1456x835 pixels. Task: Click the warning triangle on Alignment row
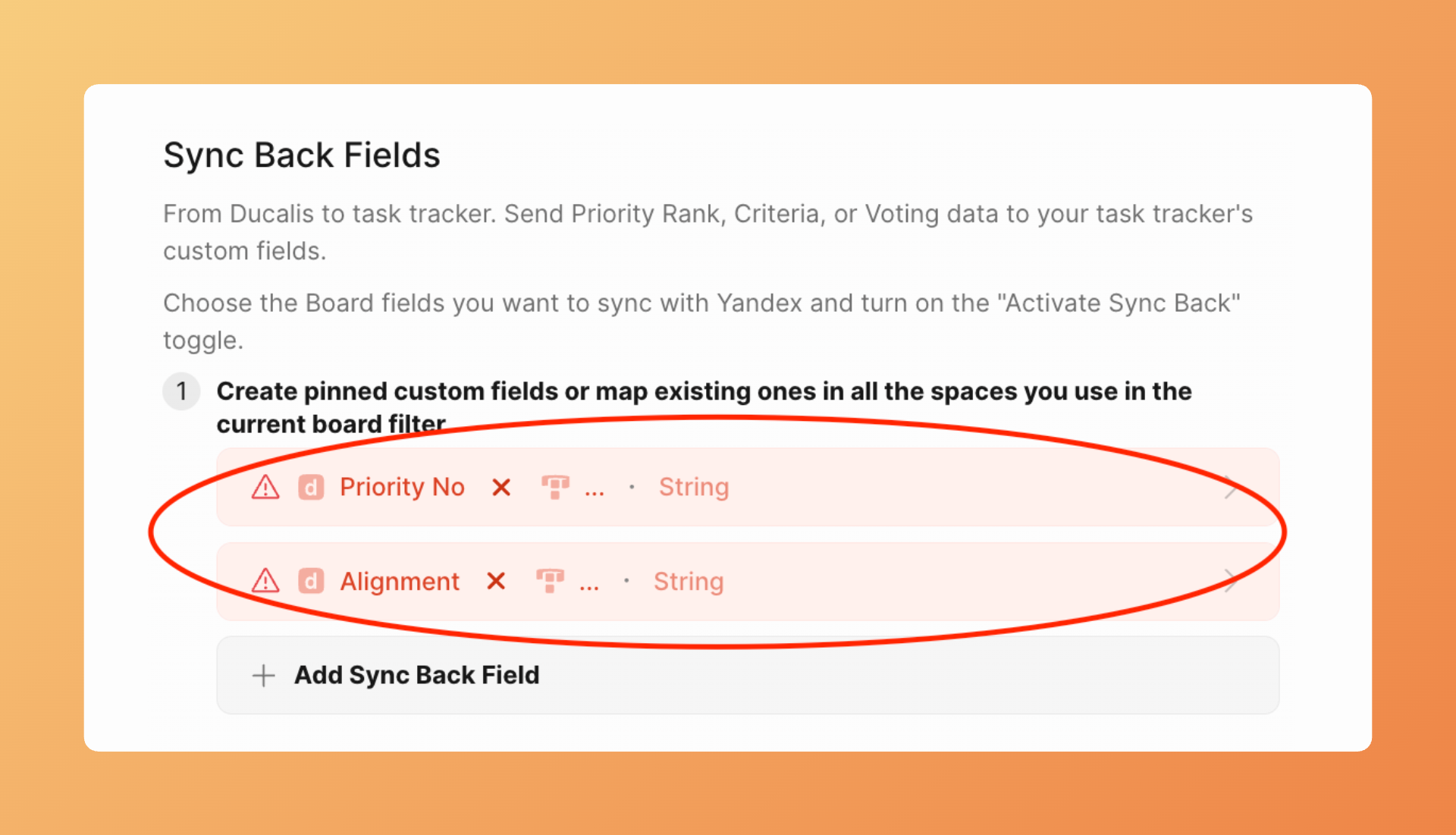(x=265, y=581)
